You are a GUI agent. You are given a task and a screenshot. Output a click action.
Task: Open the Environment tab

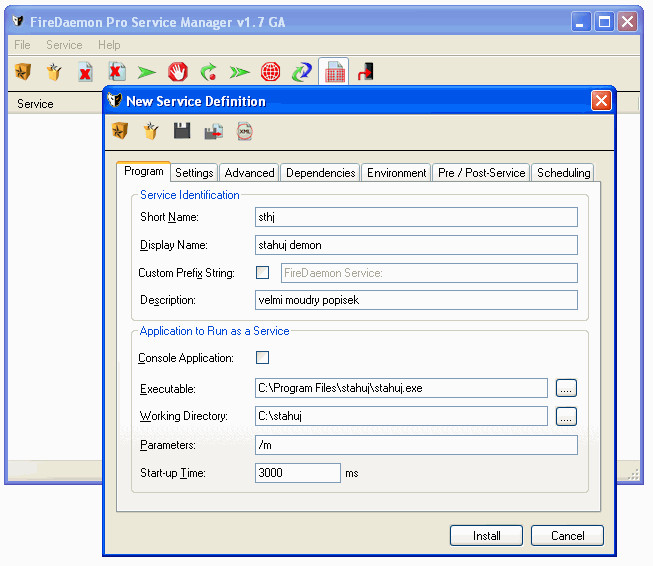pyautogui.click(x=396, y=172)
